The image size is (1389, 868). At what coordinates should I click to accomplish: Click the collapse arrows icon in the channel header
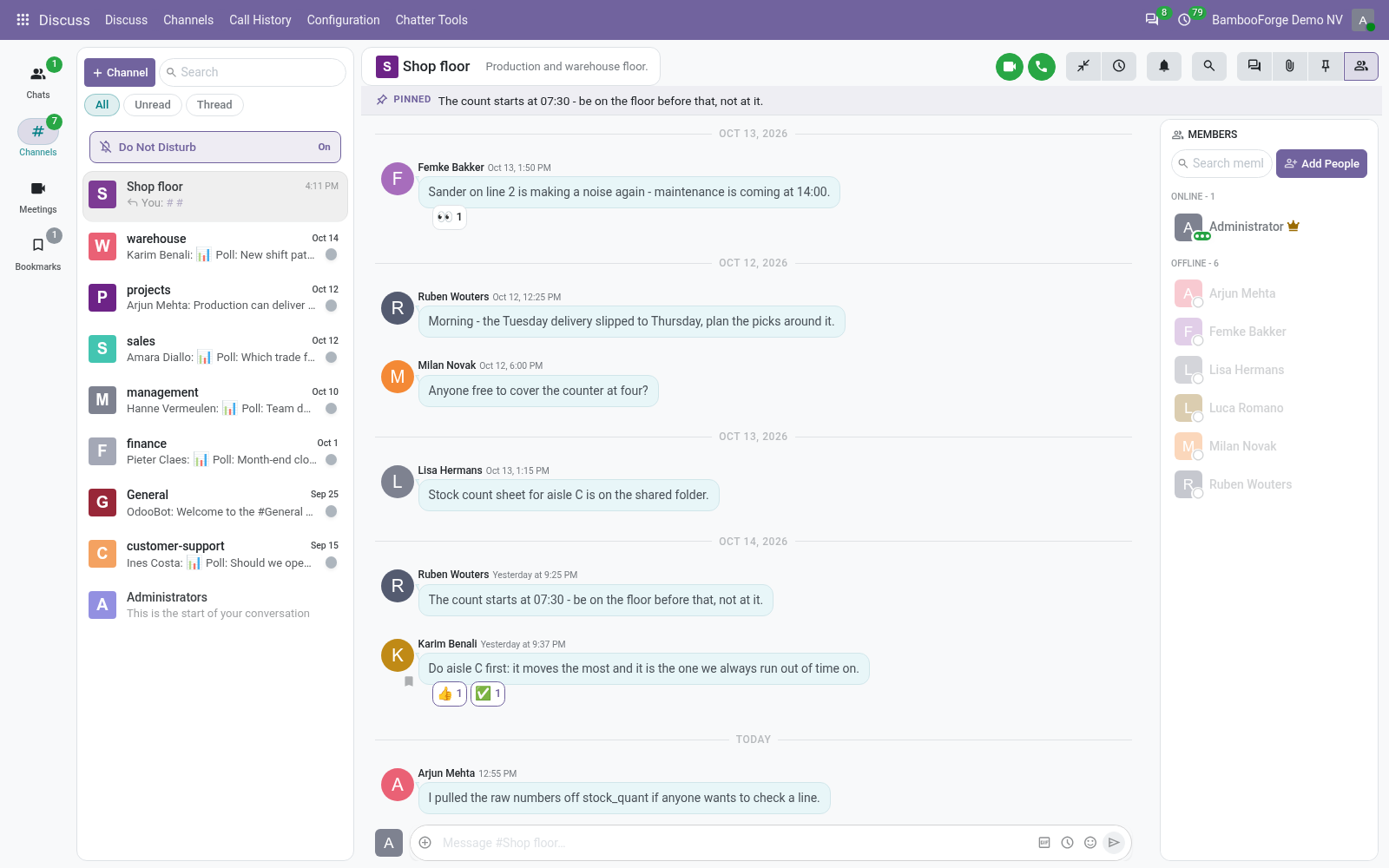pyautogui.click(x=1083, y=66)
